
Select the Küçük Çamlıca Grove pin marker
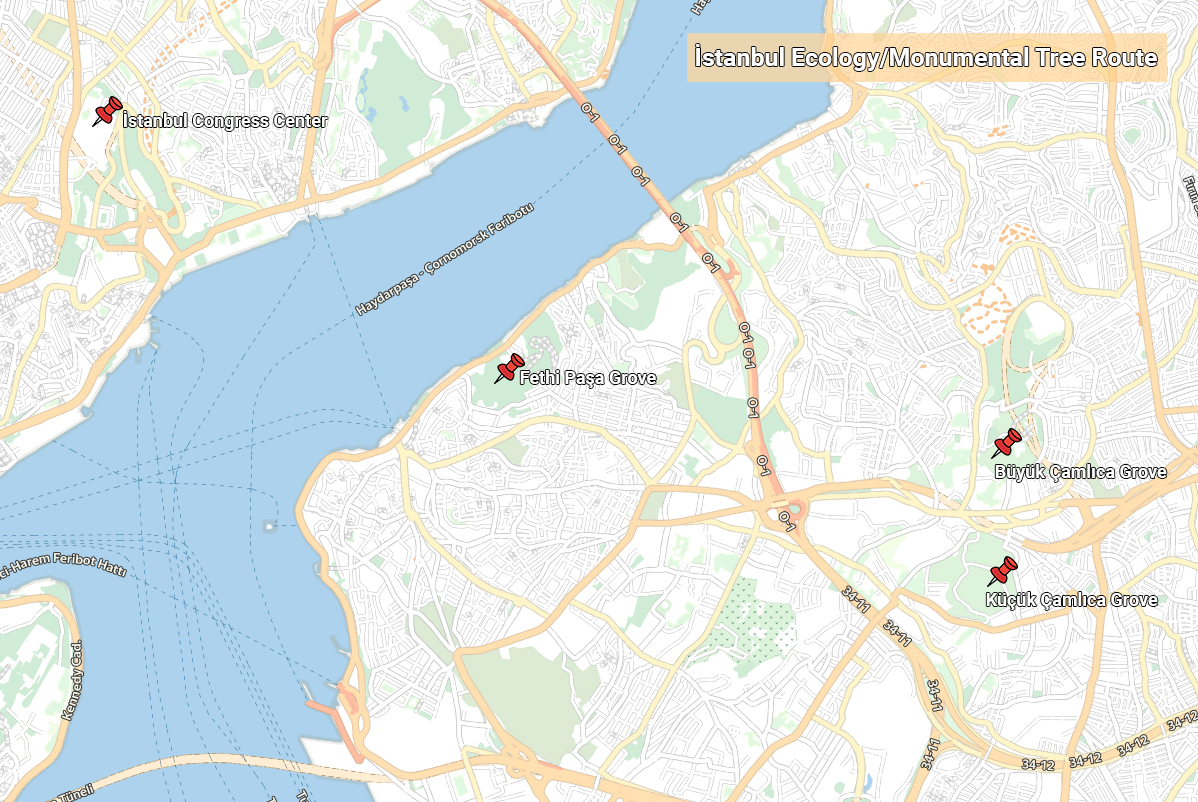[1002, 571]
